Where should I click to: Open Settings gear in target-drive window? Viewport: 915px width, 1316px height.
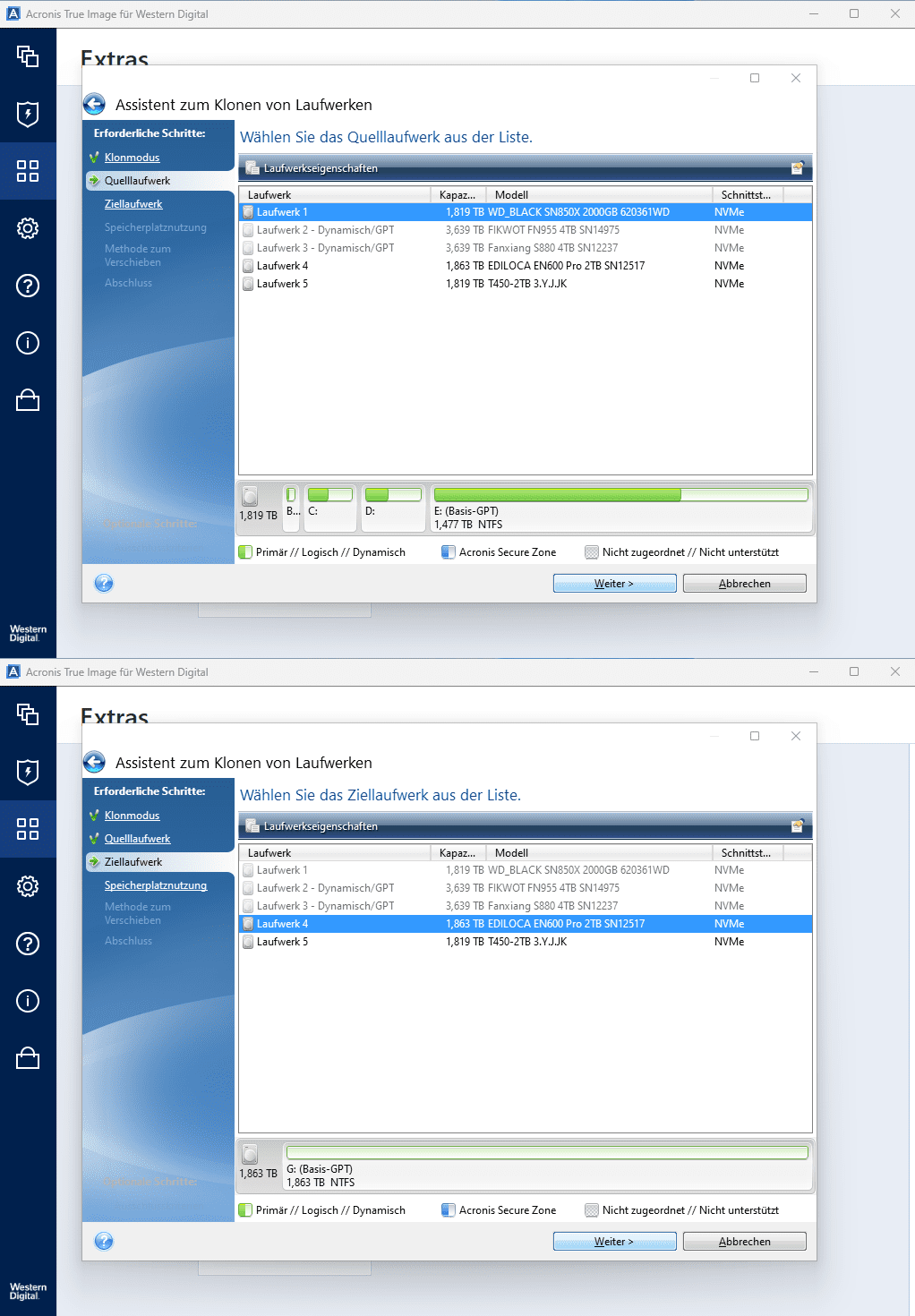tap(28, 886)
